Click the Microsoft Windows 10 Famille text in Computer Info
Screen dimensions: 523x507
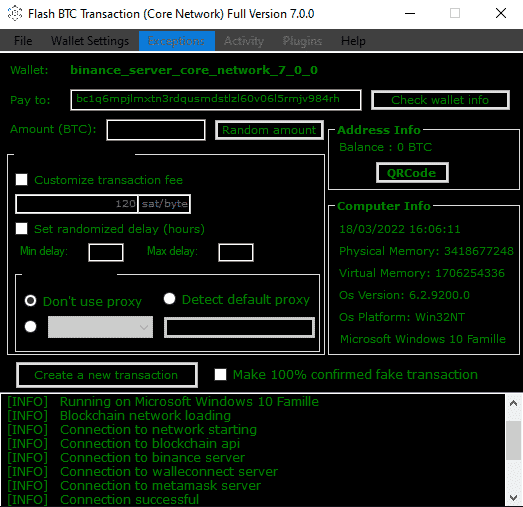click(423, 339)
